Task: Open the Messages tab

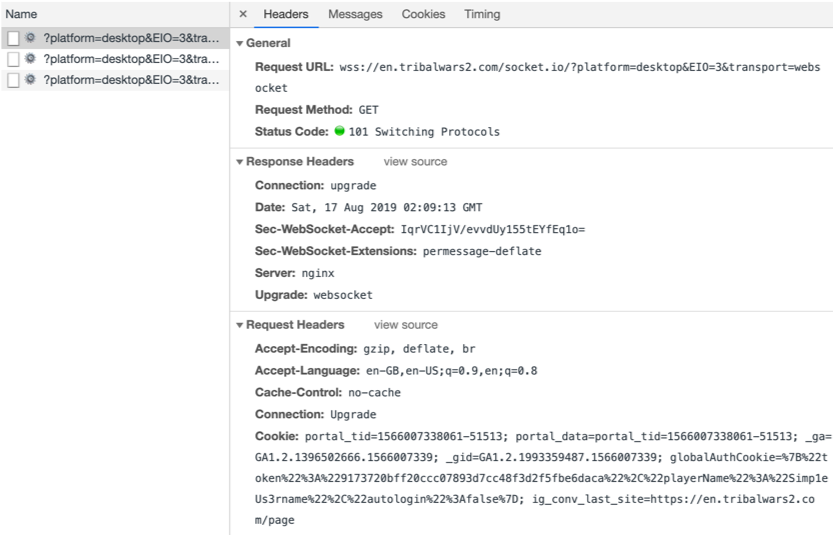Action: pyautogui.click(x=355, y=14)
